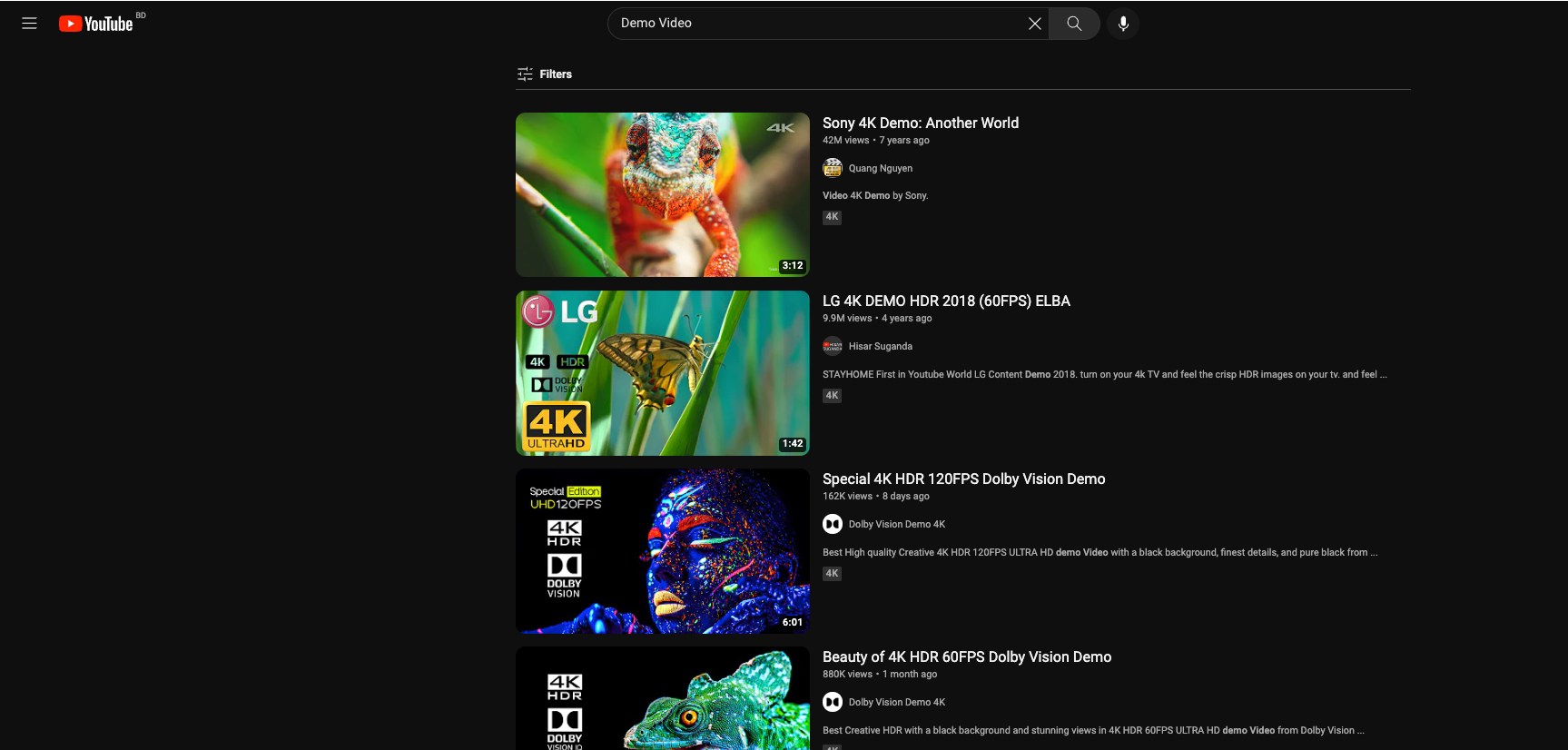The height and width of the screenshot is (750, 1568).
Task: Click 'Best Creative HDR' description text
Action: click(1093, 730)
